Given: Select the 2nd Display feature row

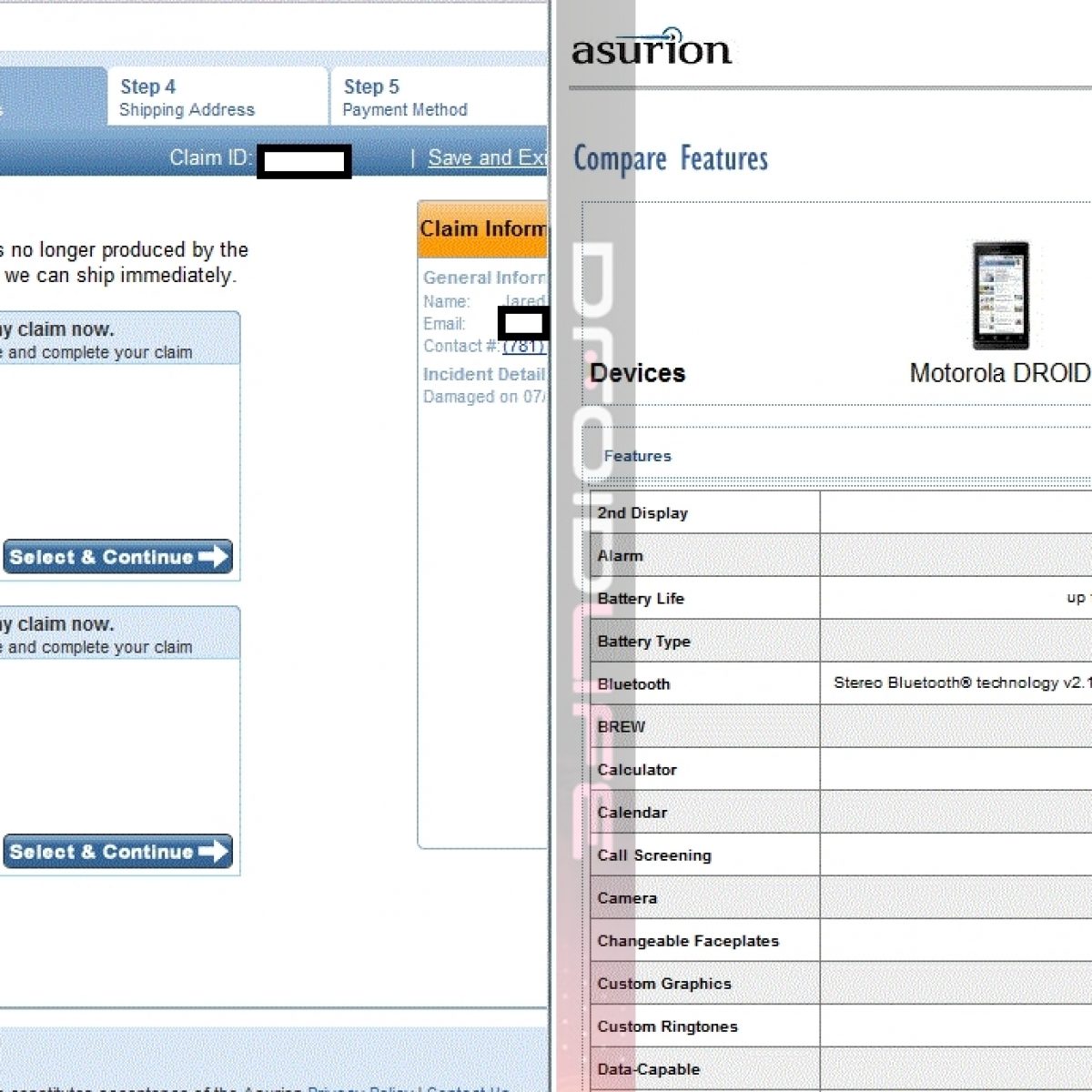Looking at the screenshot, I should [642, 513].
